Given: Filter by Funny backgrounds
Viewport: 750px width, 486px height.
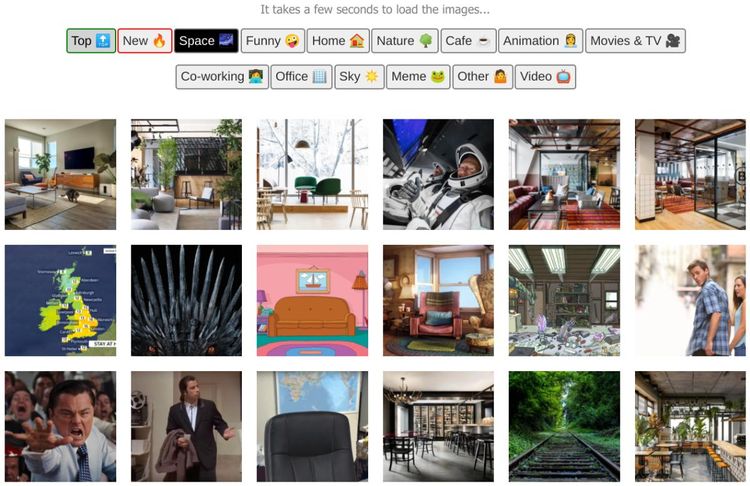Looking at the screenshot, I should pos(273,41).
